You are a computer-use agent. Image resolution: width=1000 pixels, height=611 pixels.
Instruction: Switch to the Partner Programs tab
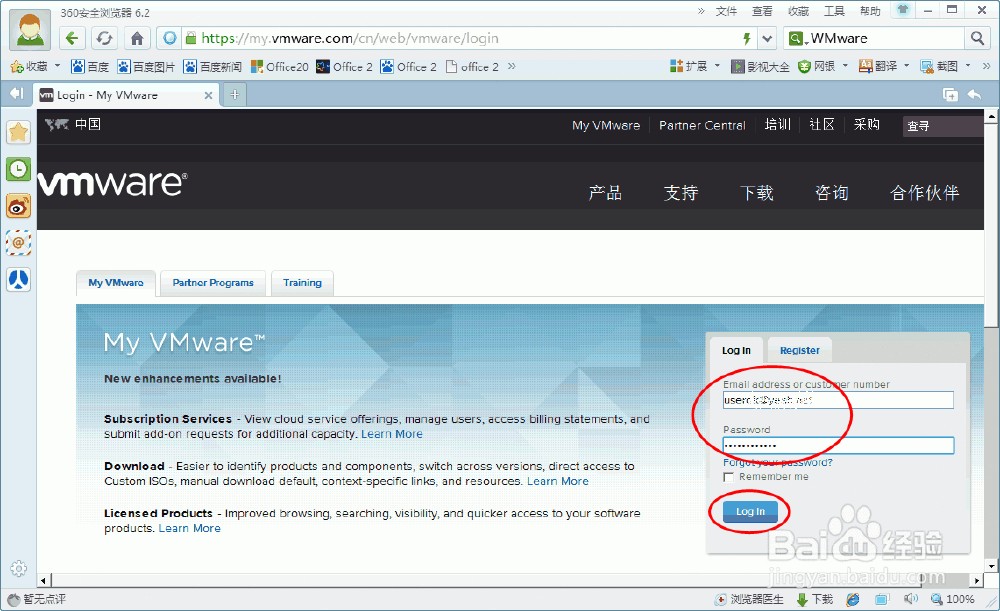(212, 283)
